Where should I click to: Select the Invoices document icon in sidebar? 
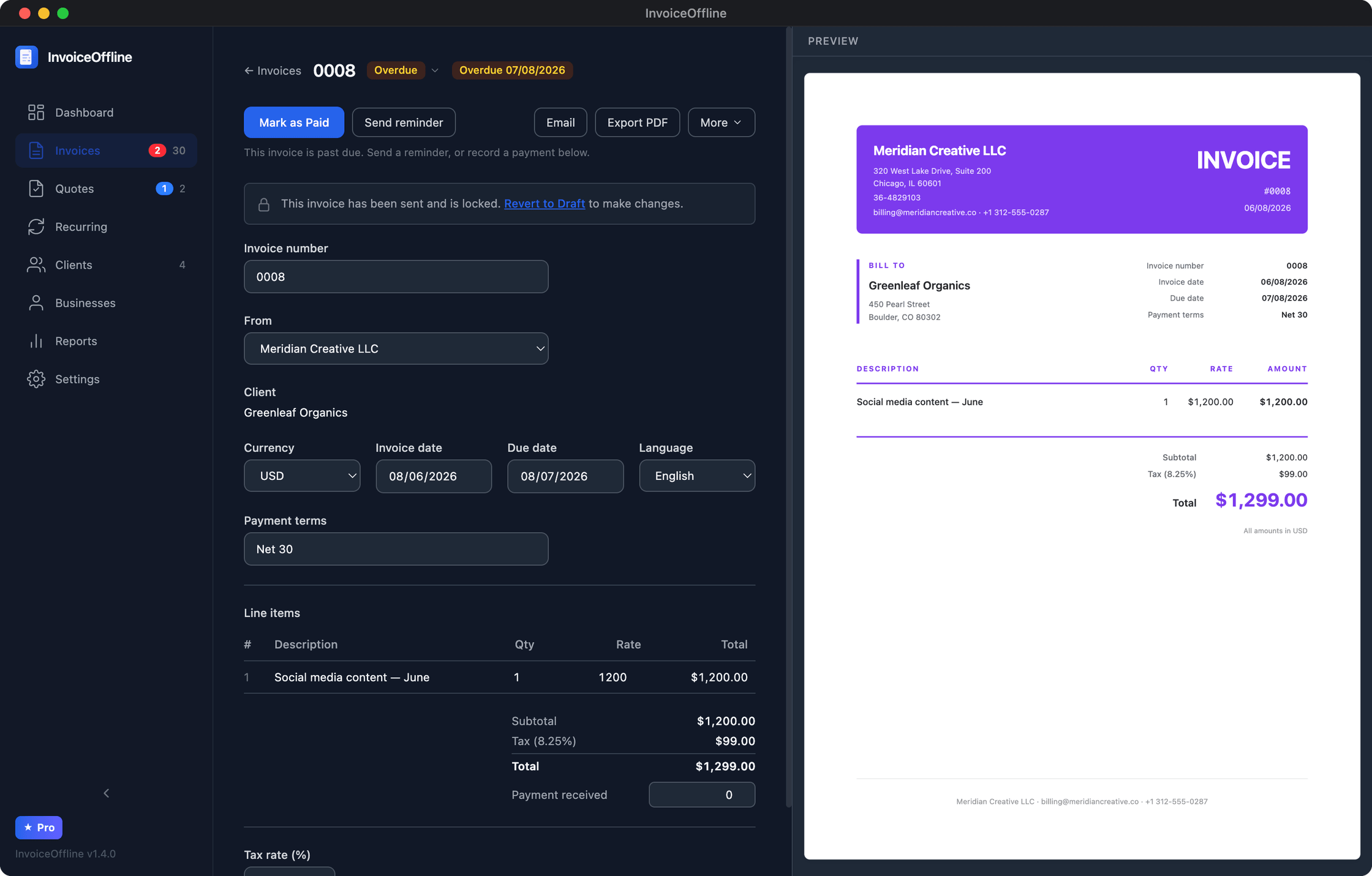36,151
